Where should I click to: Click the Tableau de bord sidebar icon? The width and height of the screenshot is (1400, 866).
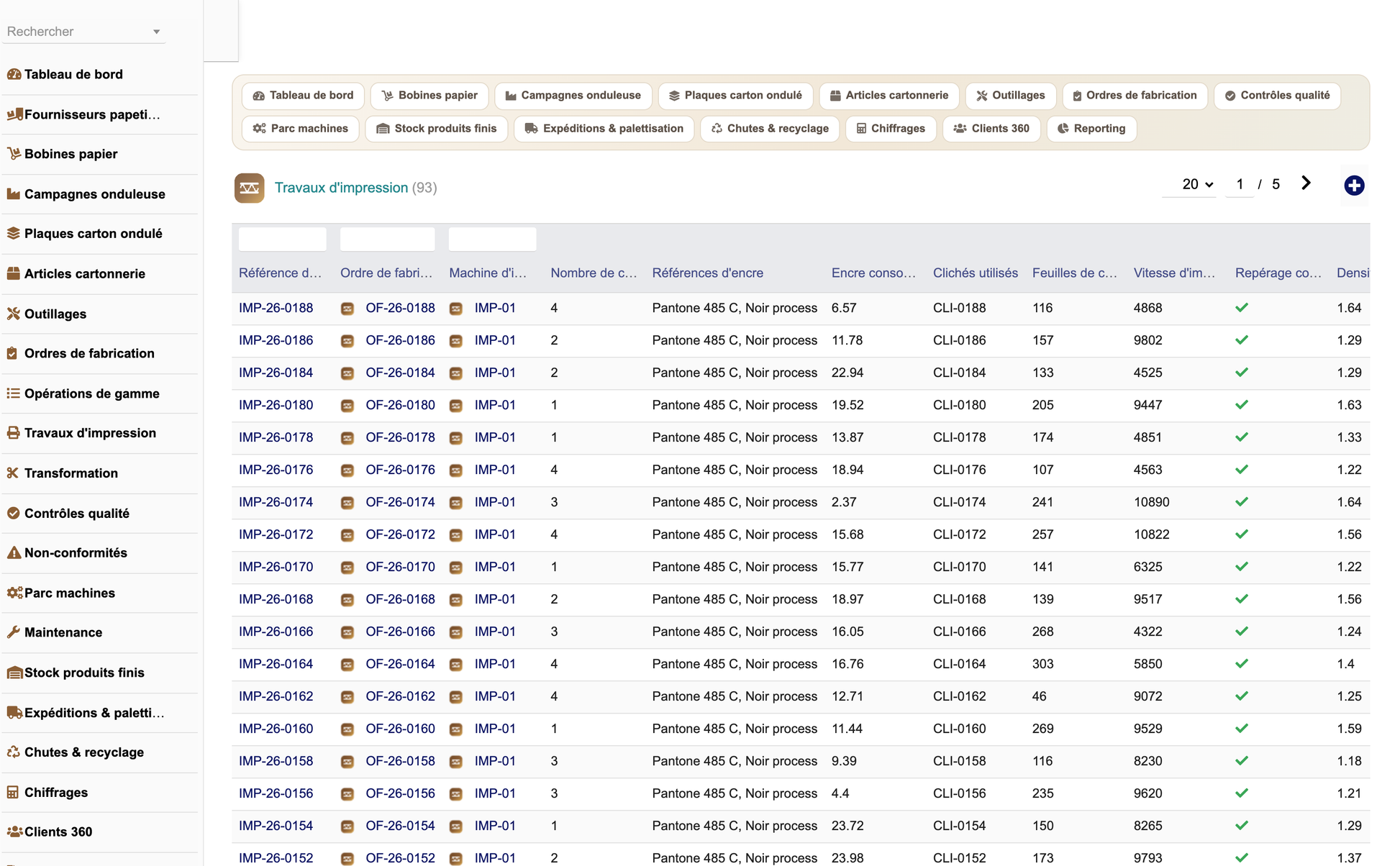pos(14,74)
